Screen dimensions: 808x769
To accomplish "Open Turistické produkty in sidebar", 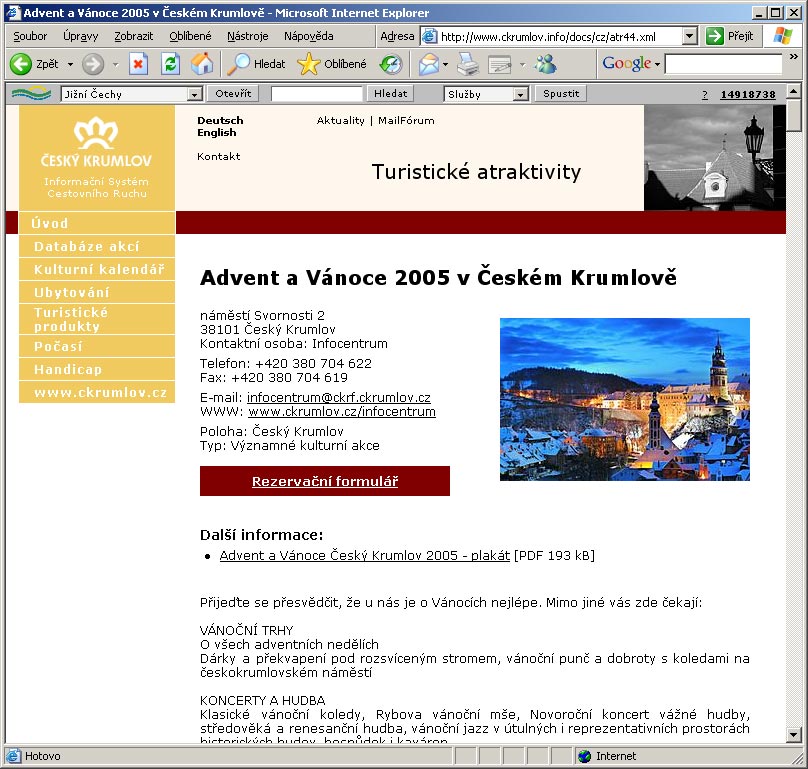I will (x=97, y=319).
